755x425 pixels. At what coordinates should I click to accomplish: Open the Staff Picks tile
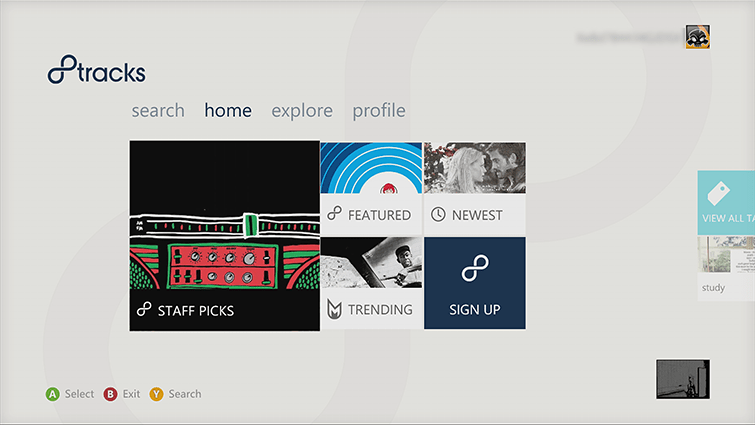coord(224,235)
